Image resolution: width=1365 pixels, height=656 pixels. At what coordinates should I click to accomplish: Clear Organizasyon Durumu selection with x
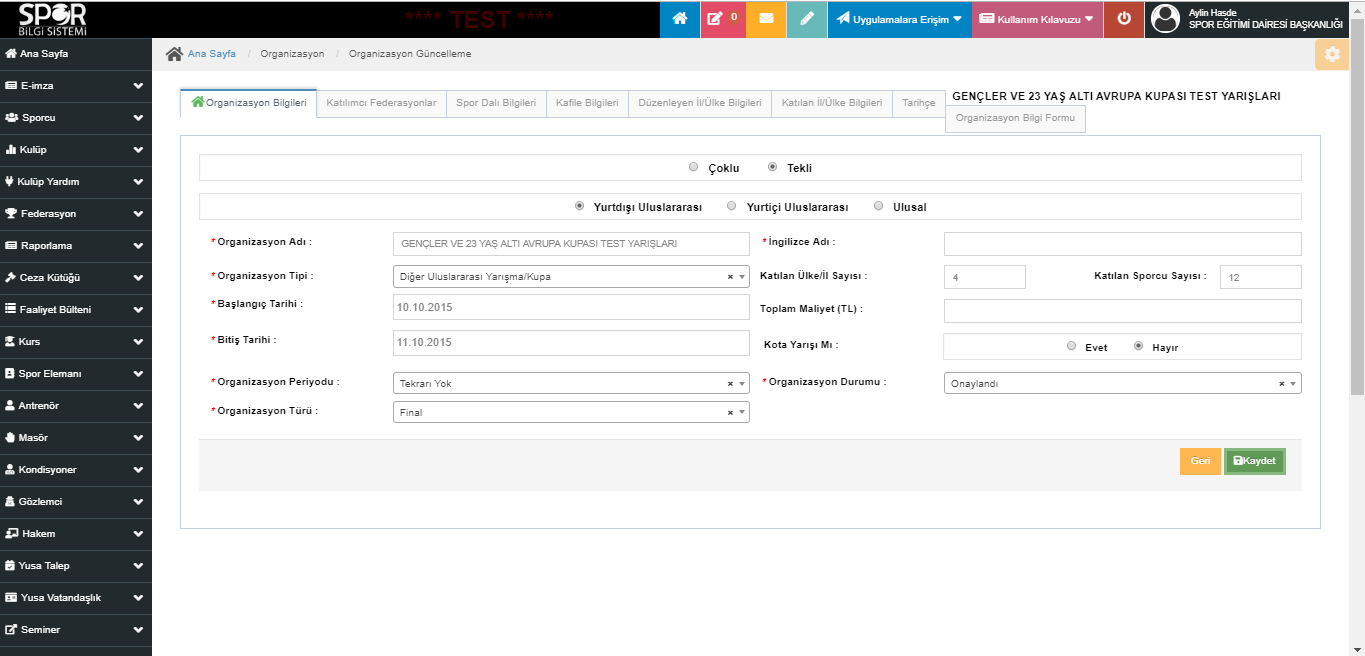click(1282, 384)
